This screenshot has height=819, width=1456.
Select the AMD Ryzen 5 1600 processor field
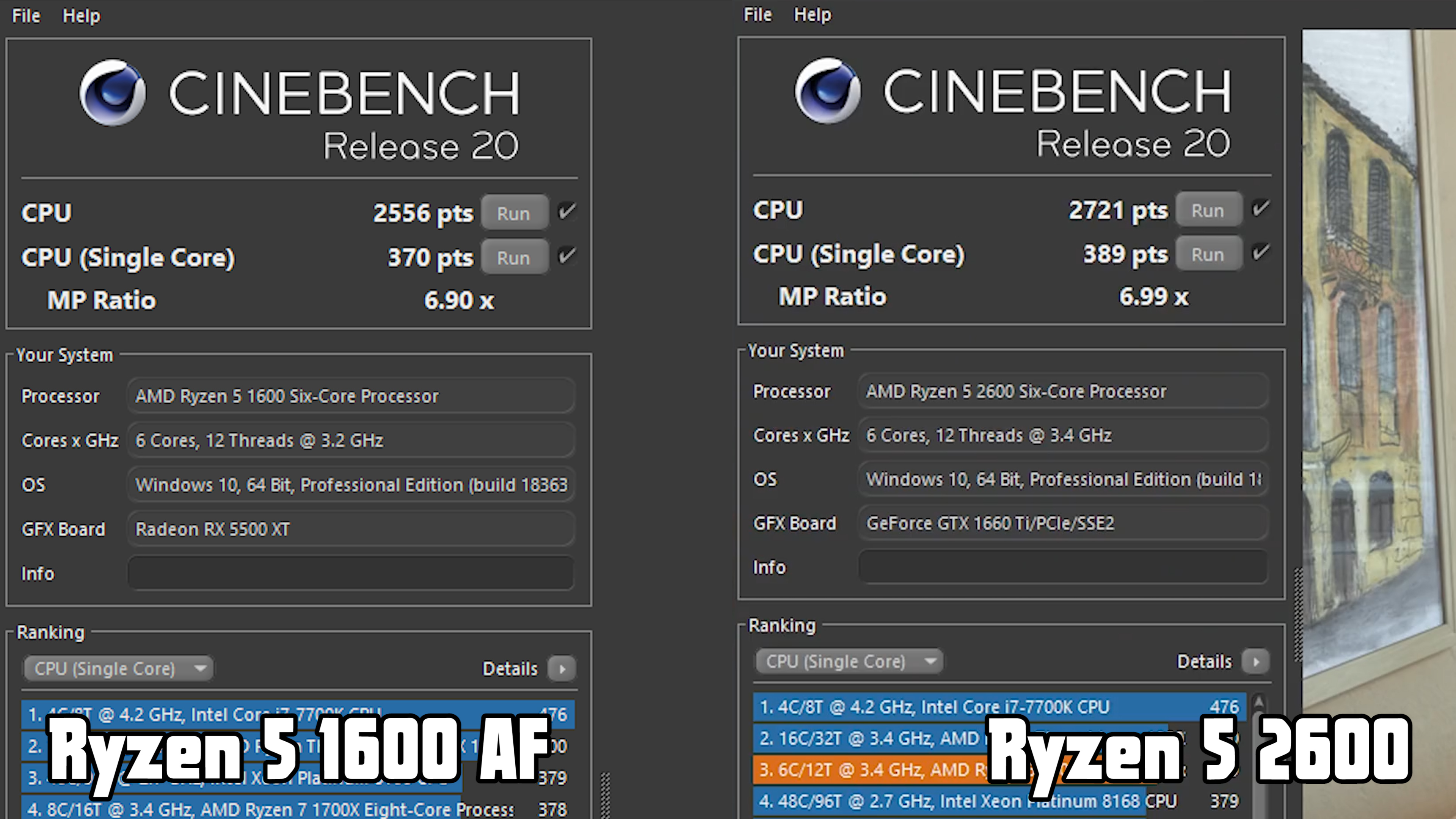[x=351, y=395]
